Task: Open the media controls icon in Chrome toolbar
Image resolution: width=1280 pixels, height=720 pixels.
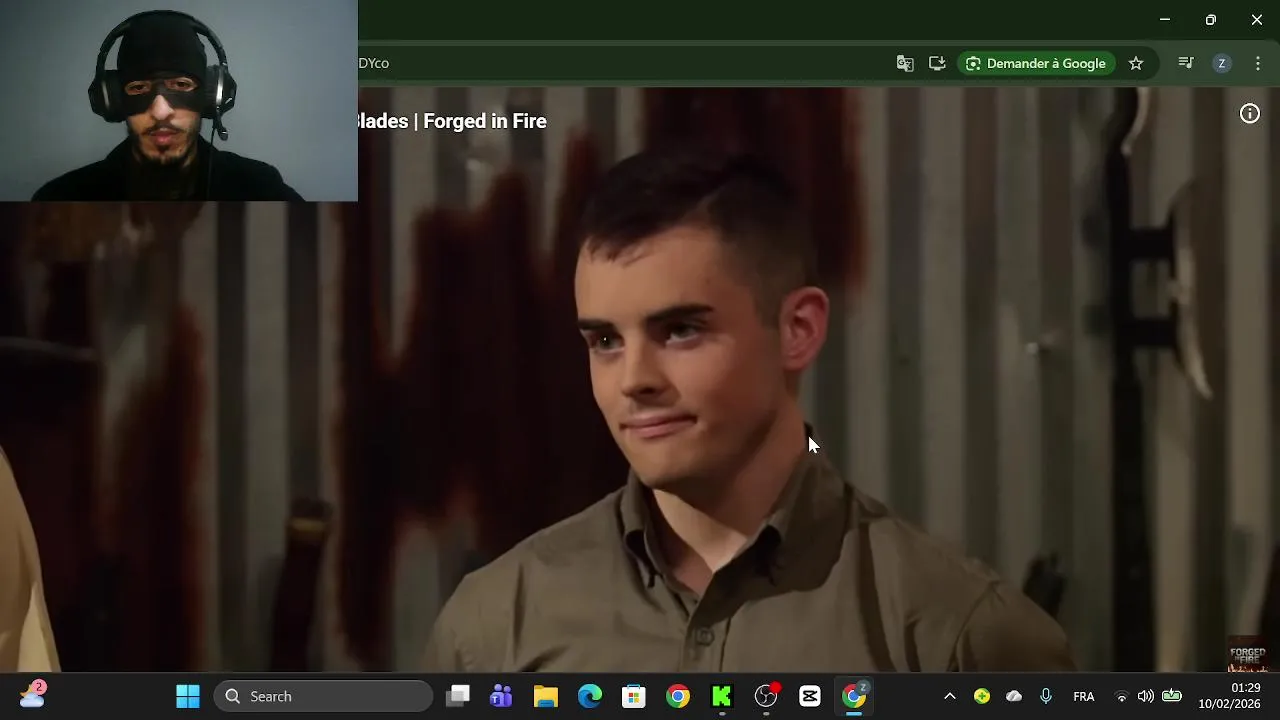Action: coord(1186,63)
